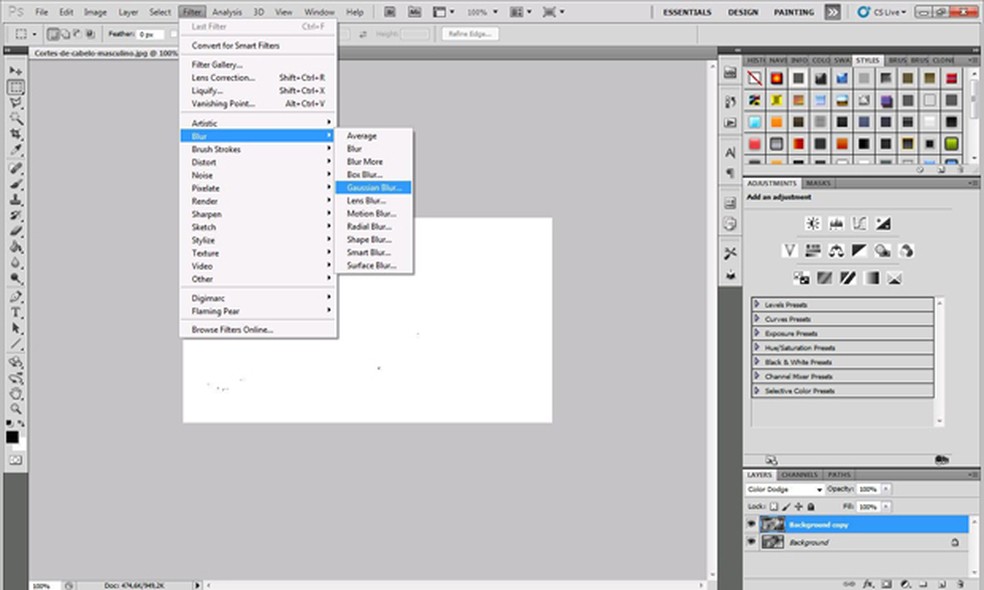The image size is (984, 590).
Task: Open the Sharpen filter submenu
Action: 258,214
